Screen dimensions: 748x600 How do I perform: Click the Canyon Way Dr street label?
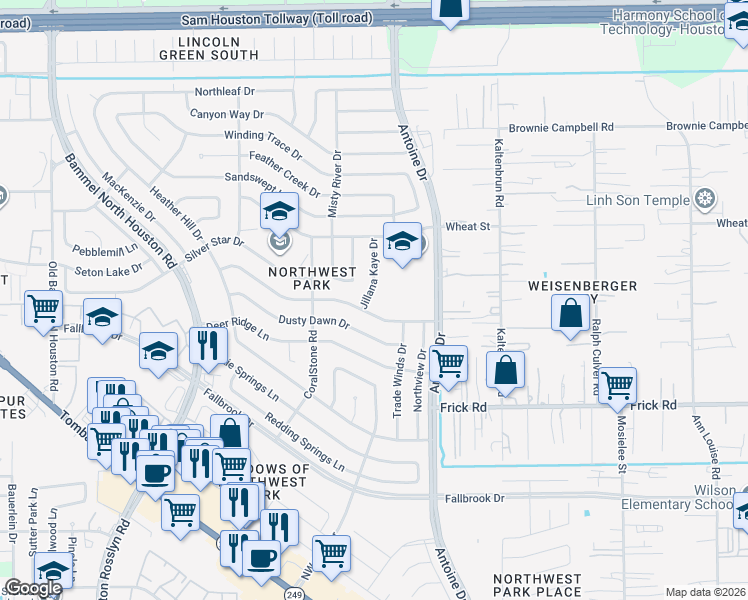tap(227, 114)
